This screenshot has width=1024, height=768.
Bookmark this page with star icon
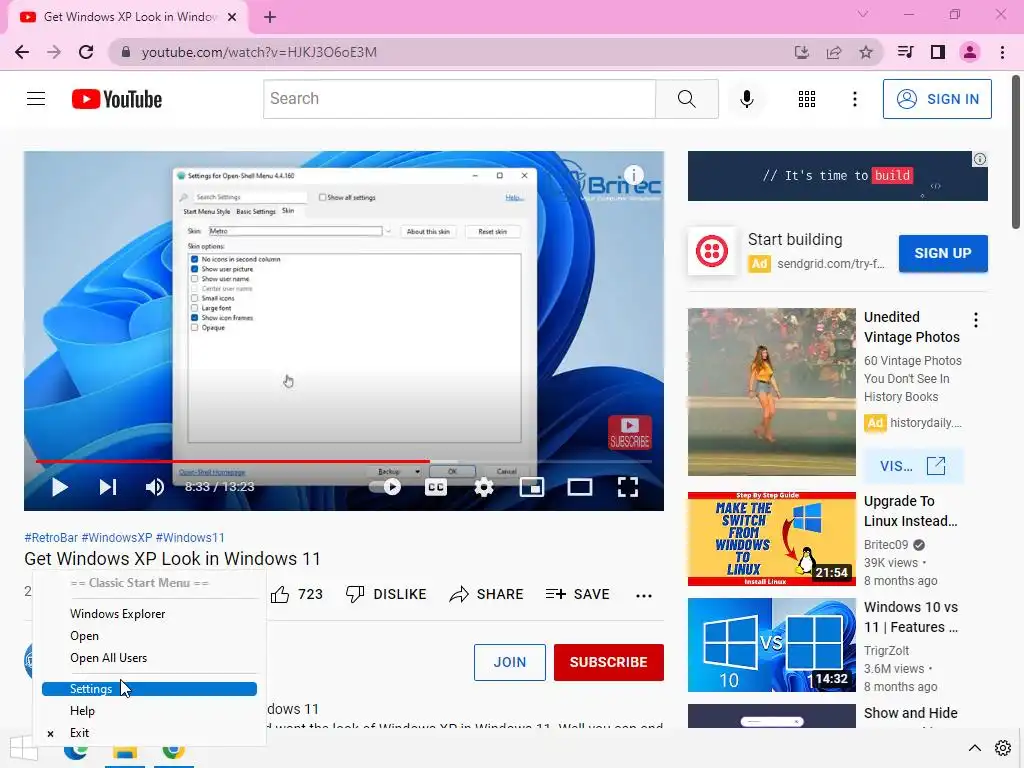click(x=866, y=52)
